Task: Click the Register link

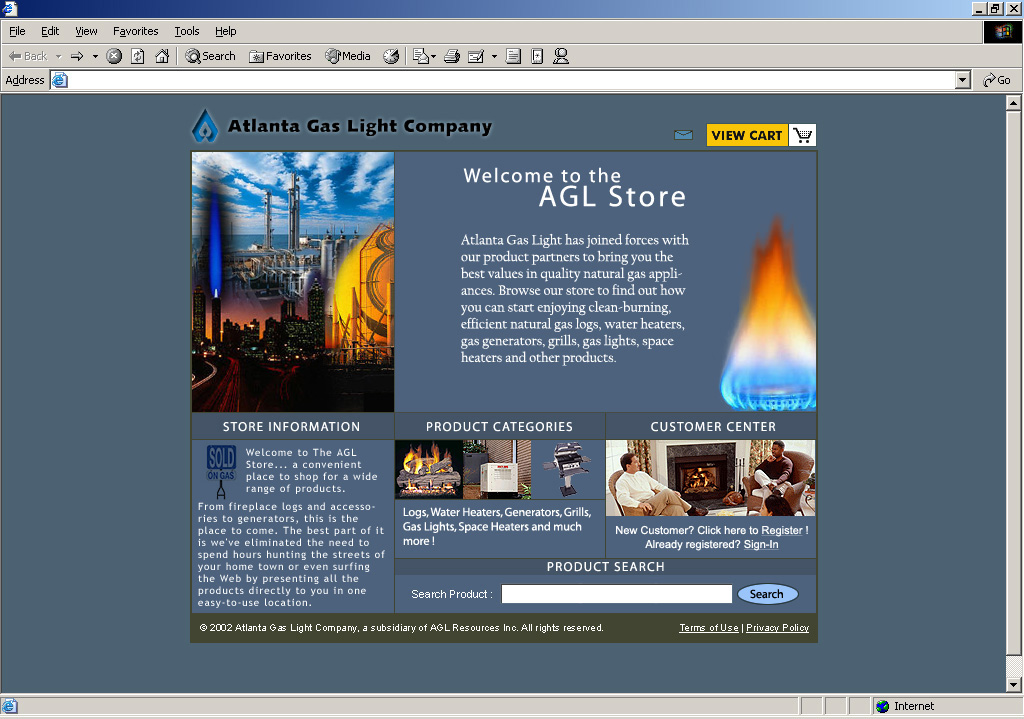Action: [782, 530]
